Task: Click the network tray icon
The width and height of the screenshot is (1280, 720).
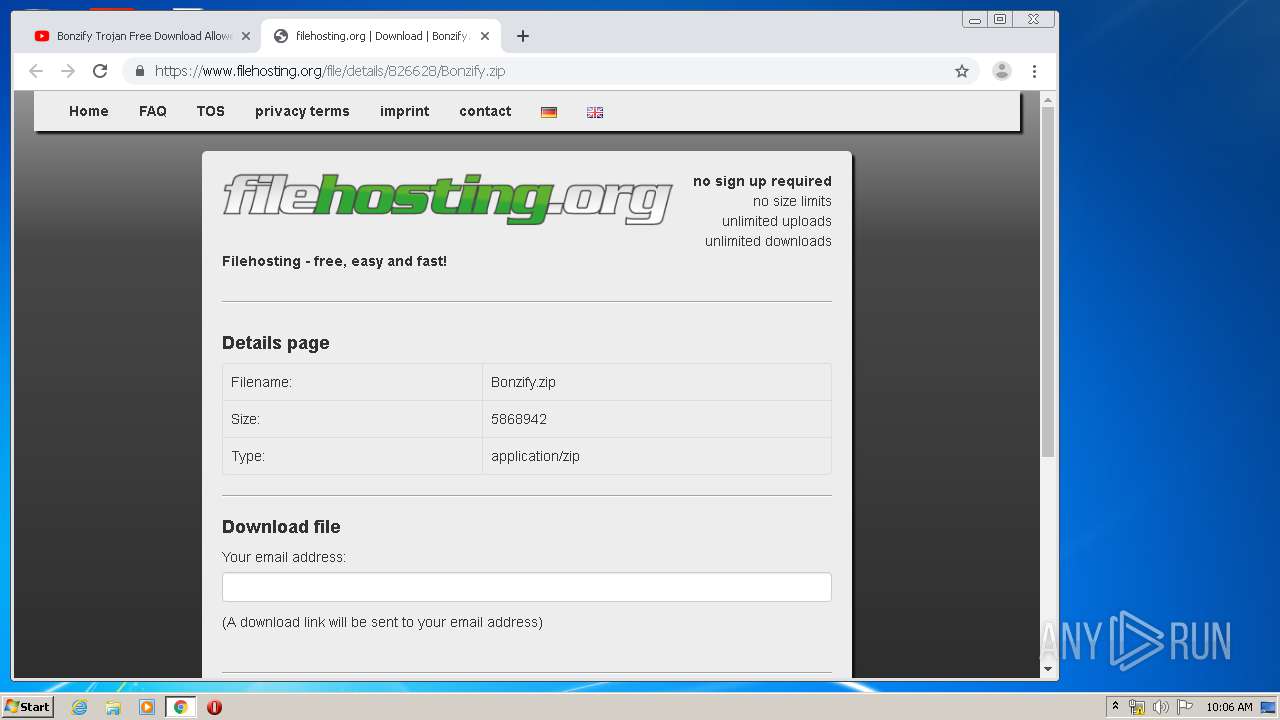Action: click(x=1137, y=707)
